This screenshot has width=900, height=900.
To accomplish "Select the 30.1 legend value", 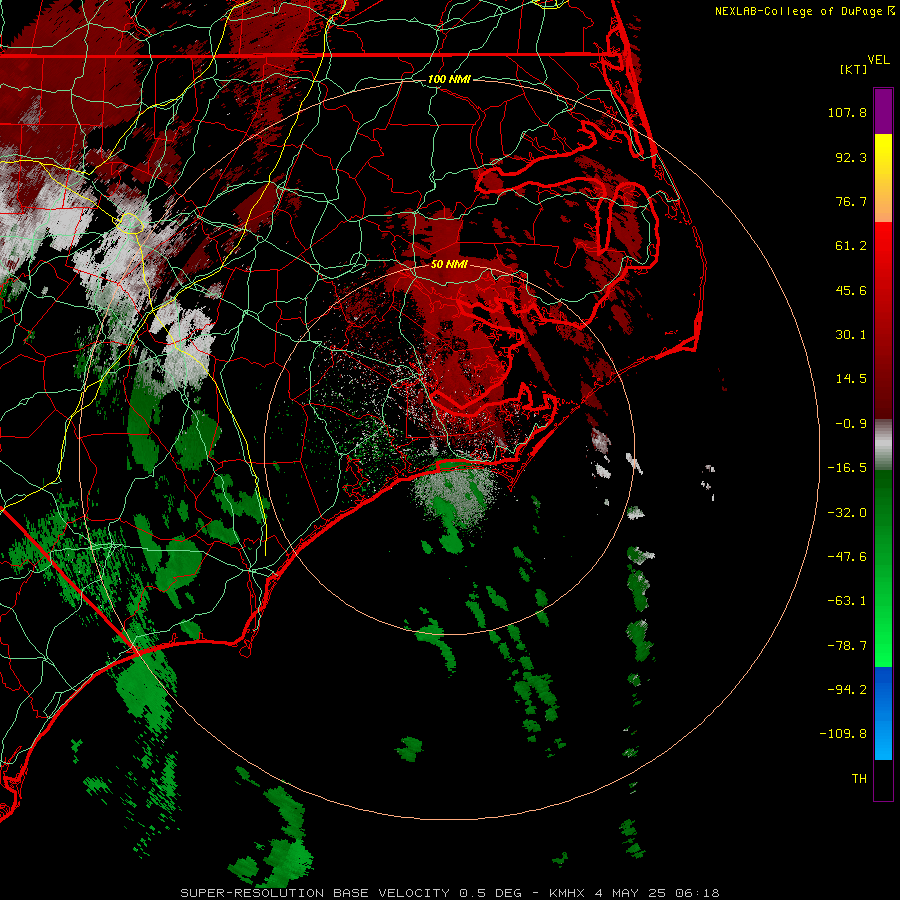I will [x=851, y=335].
